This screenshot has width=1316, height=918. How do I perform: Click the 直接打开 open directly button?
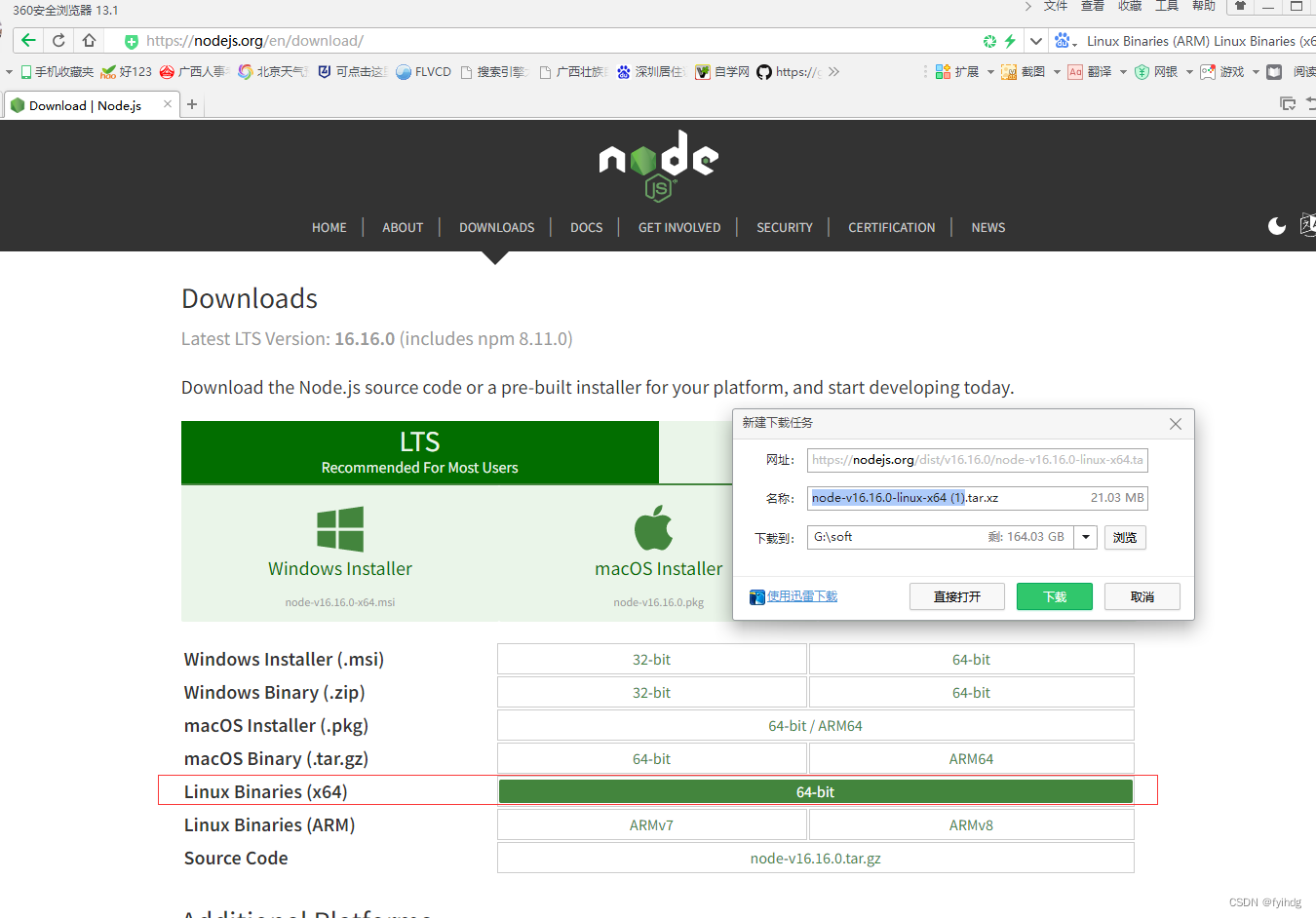click(957, 596)
